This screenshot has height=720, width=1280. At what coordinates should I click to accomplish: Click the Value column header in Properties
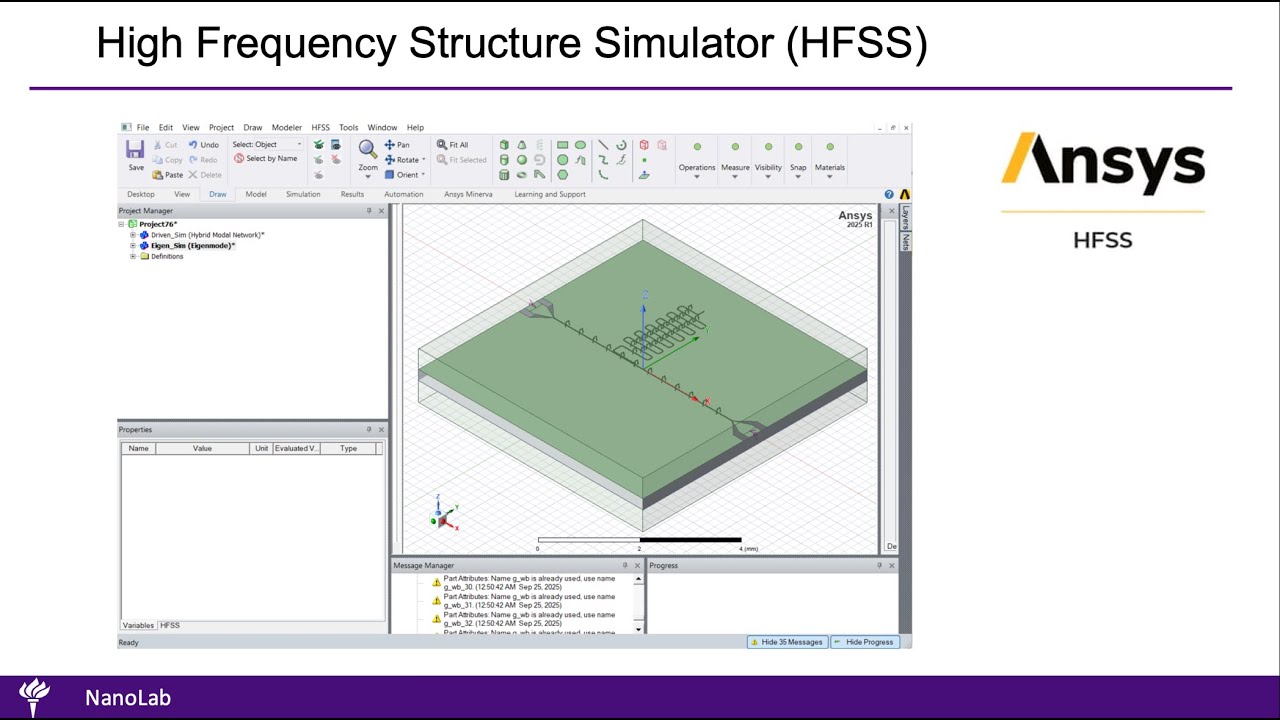click(x=202, y=449)
